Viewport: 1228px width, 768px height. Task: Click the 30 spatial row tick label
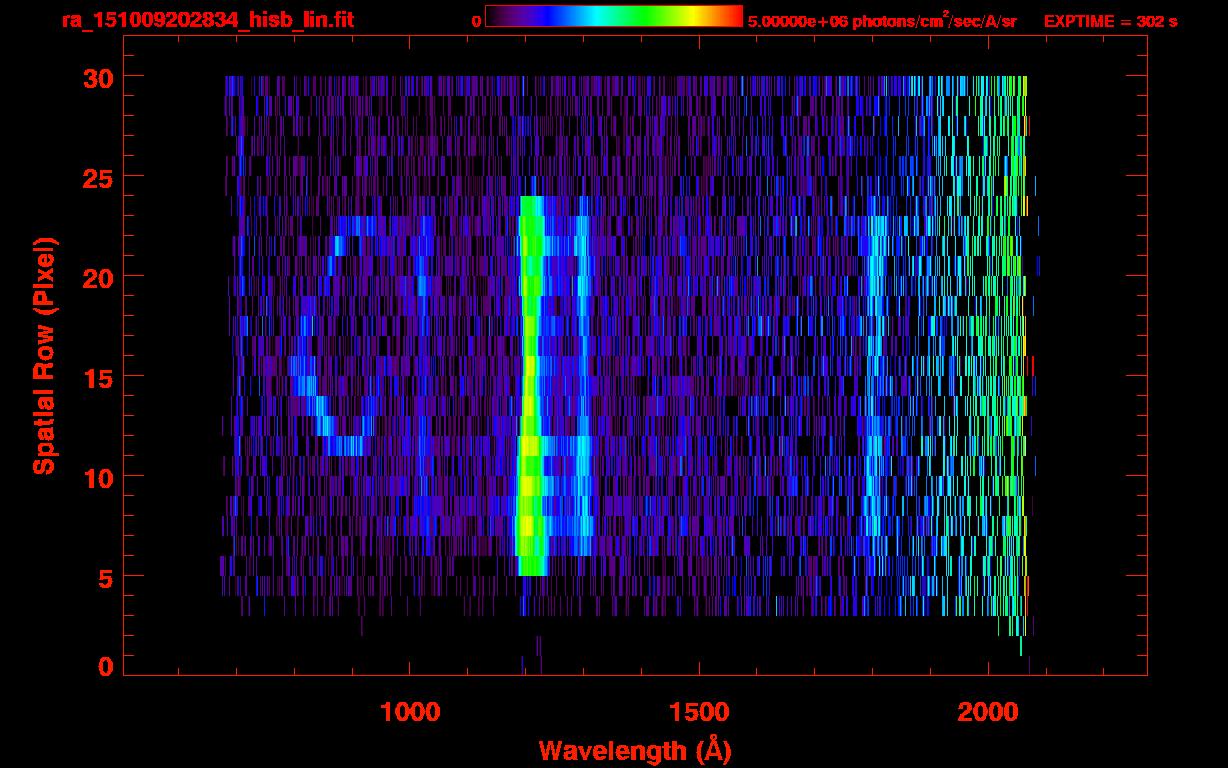click(97, 77)
